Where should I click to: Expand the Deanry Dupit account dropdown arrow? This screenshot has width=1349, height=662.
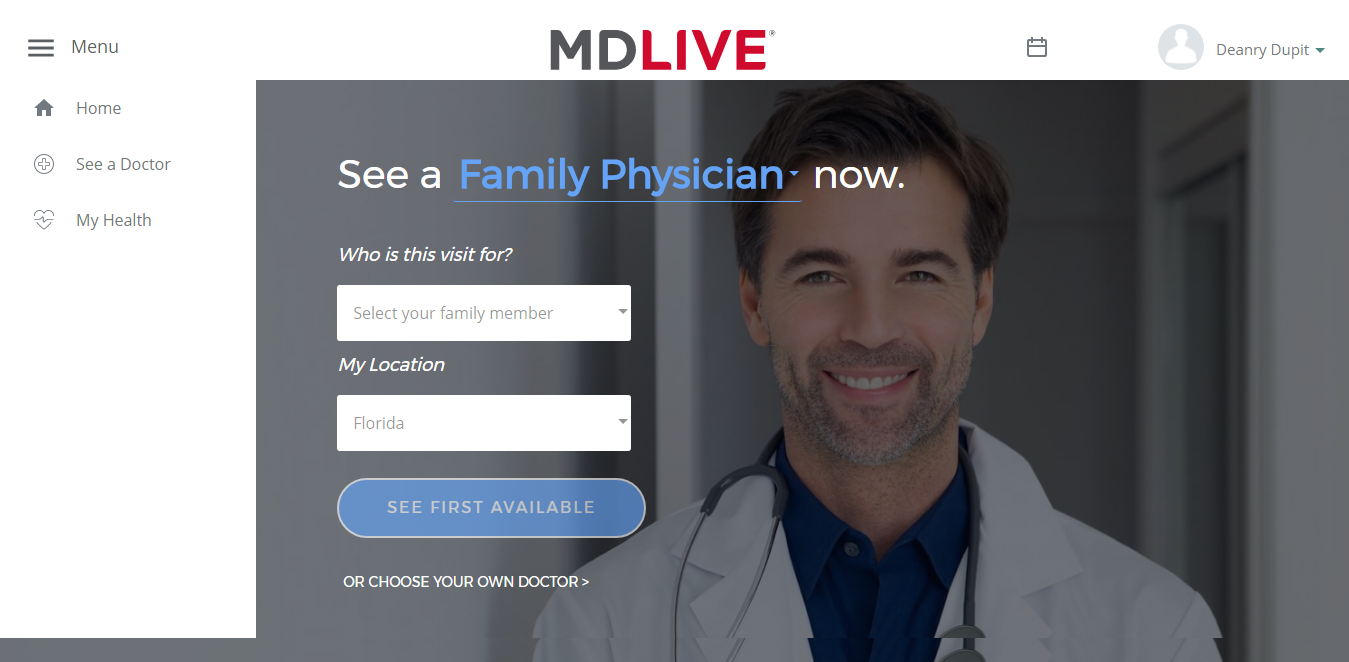click(1320, 50)
